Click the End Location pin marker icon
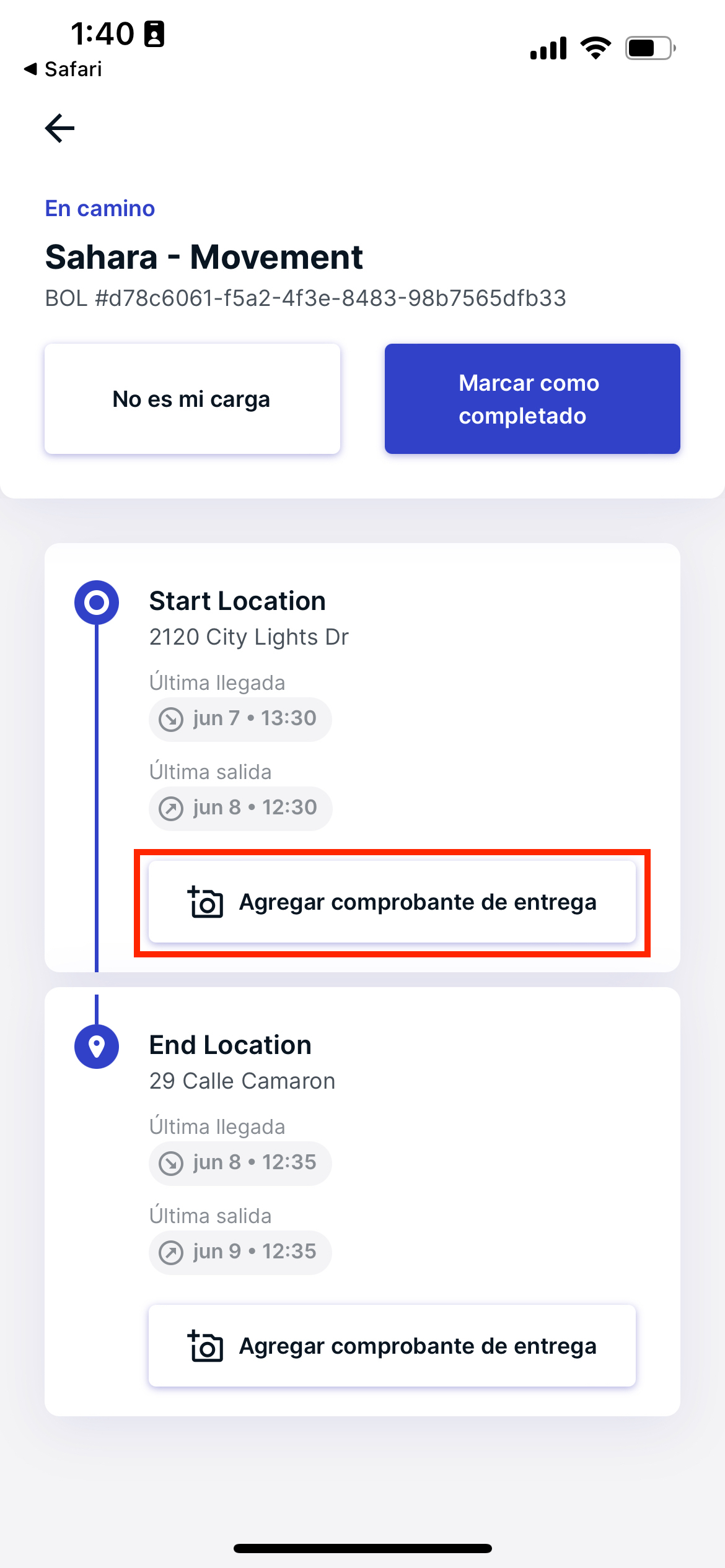Image resolution: width=725 pixels, height=1568 pixels. 97,1047
